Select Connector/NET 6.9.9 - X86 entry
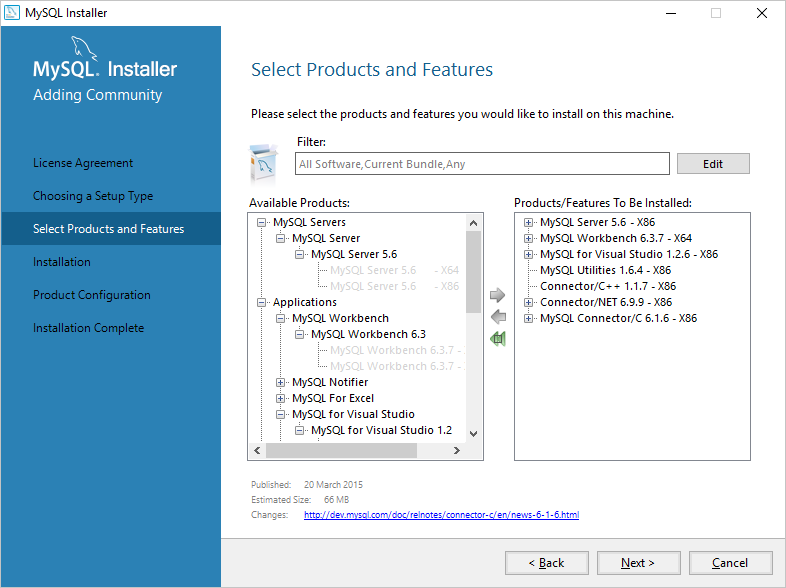This screenshot has height=588, width=786. point(606,302)
